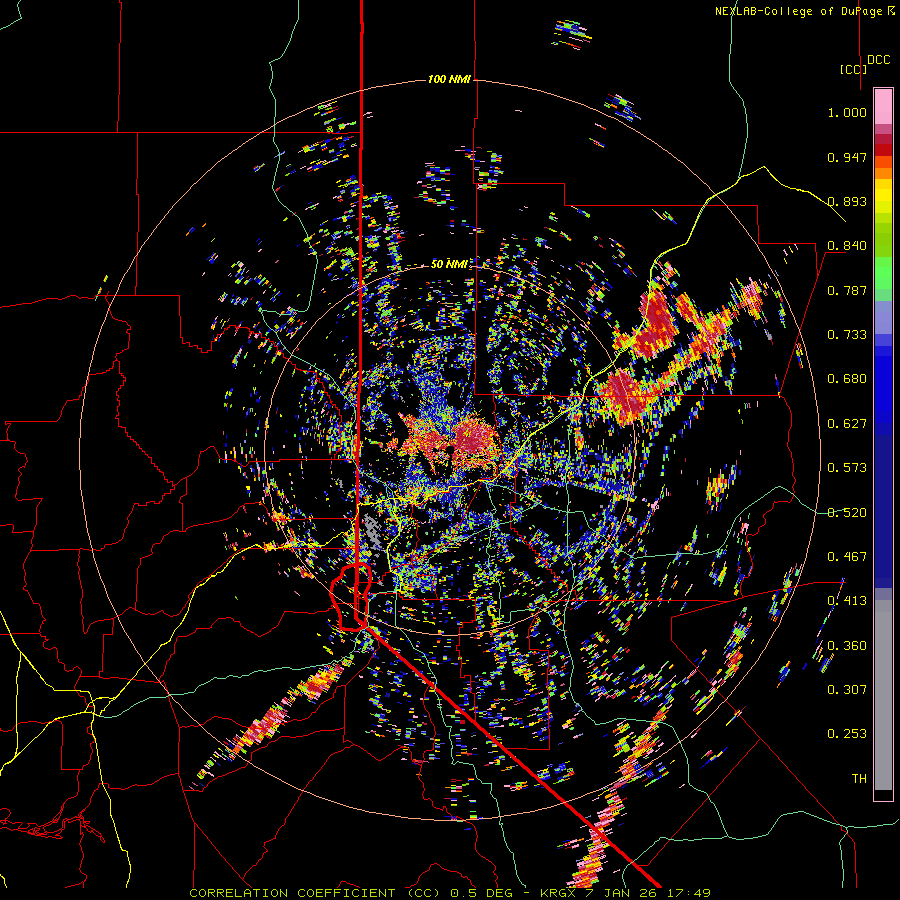Pick the 0.467 legend value
900x900 pixels.
coord(847,557)
